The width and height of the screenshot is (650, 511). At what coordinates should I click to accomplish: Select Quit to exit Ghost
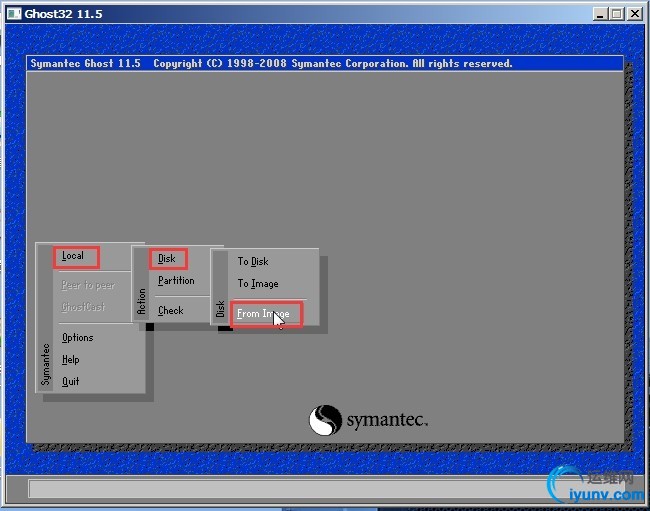point(70,381)
